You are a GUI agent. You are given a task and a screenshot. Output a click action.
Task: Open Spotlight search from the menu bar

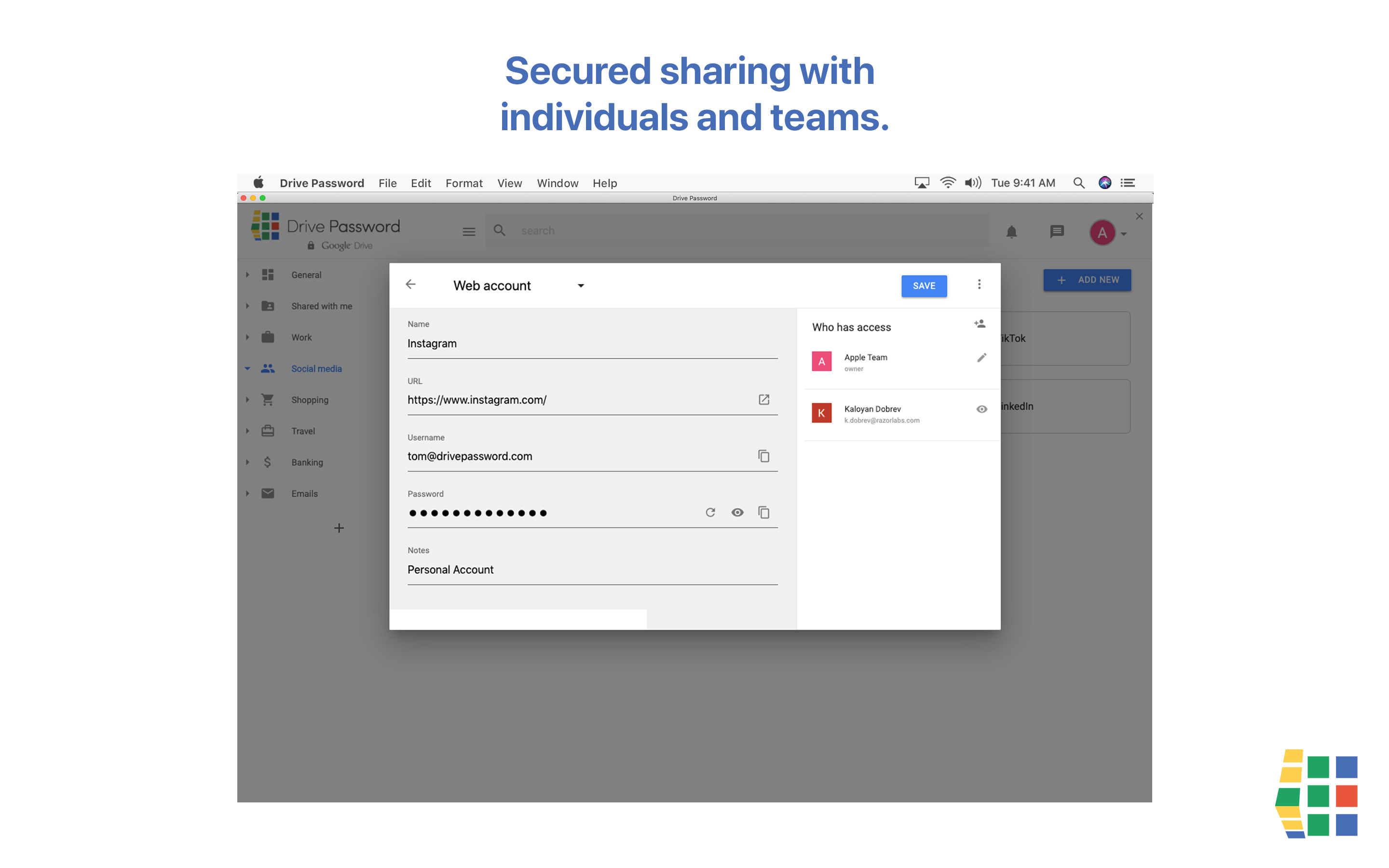pyautogui.click(x=1078, y=183)
